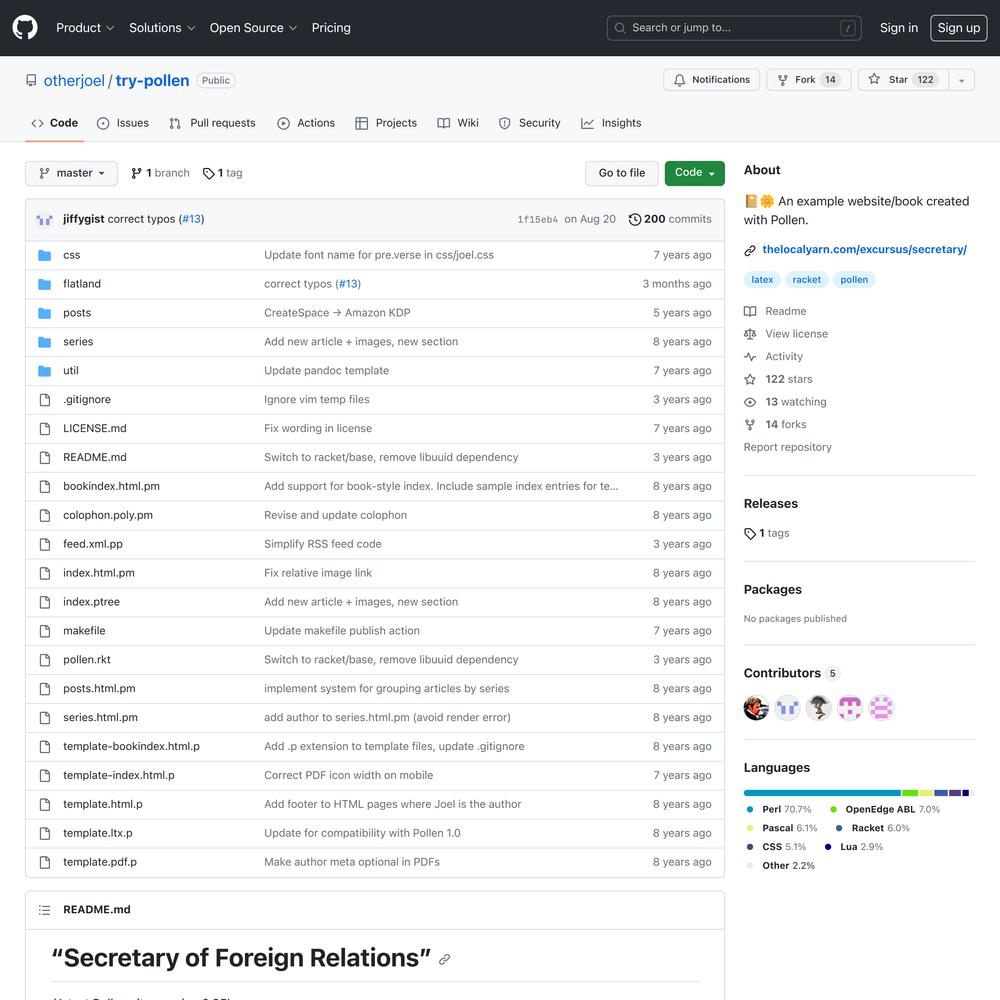Click jiffygist's avatar in commit bar

coord(45,219)
